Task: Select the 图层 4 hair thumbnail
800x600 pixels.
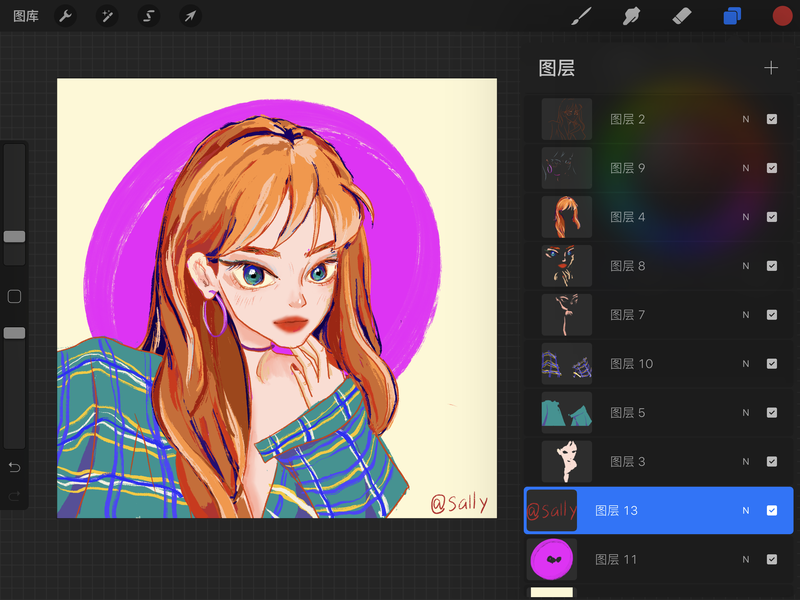Action: click(x=567, y=217)
